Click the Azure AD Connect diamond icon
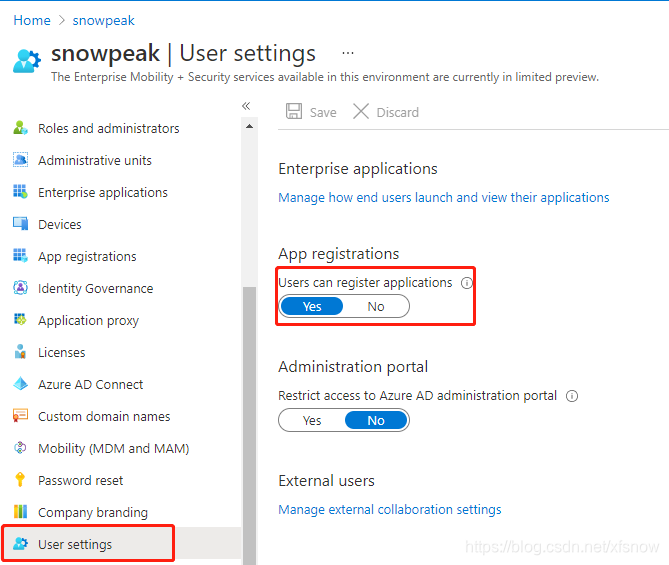 pyautogui.click(x=20, y=384)
